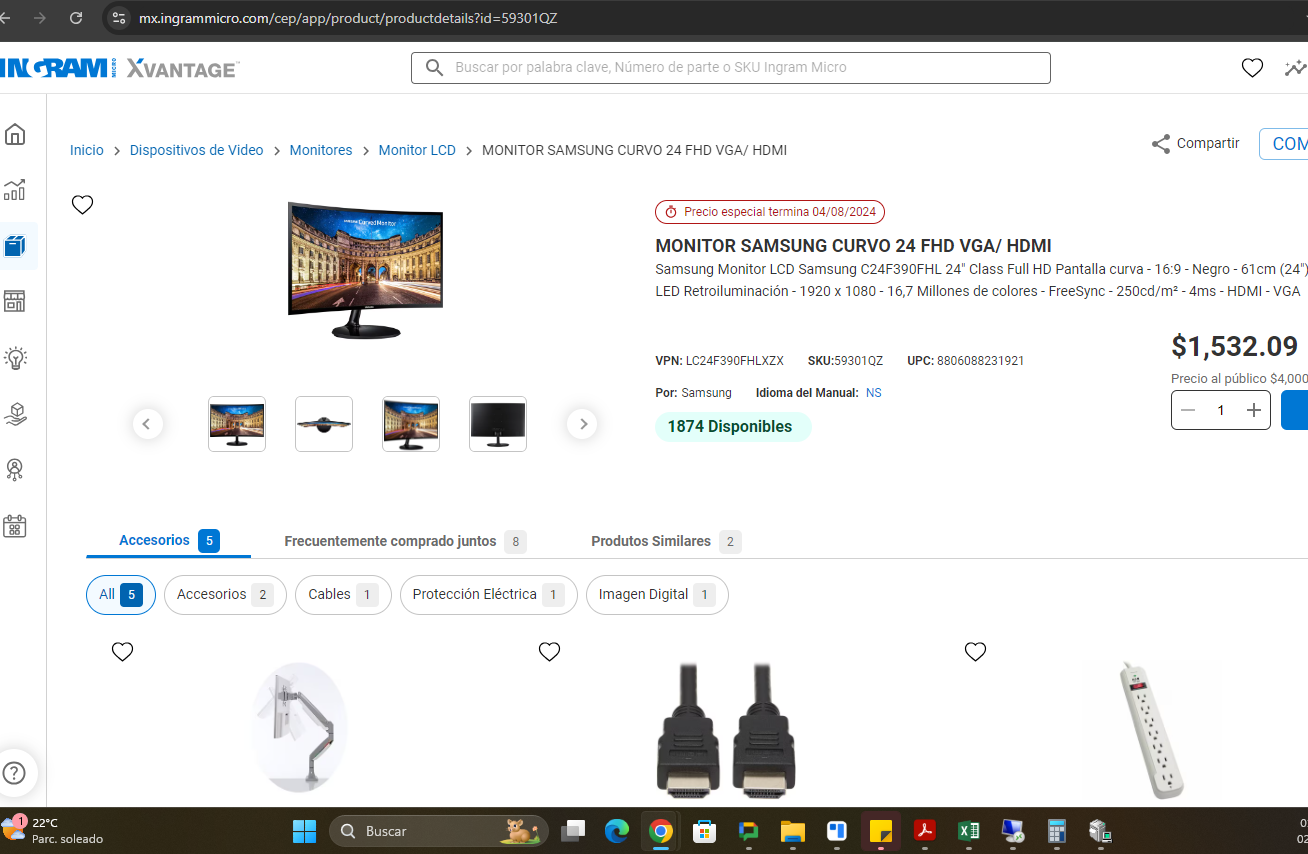Viewport: 1308px width, 854px height.
Task: Click the trending sparkline icon in header
Action: tap(1296, 68)
